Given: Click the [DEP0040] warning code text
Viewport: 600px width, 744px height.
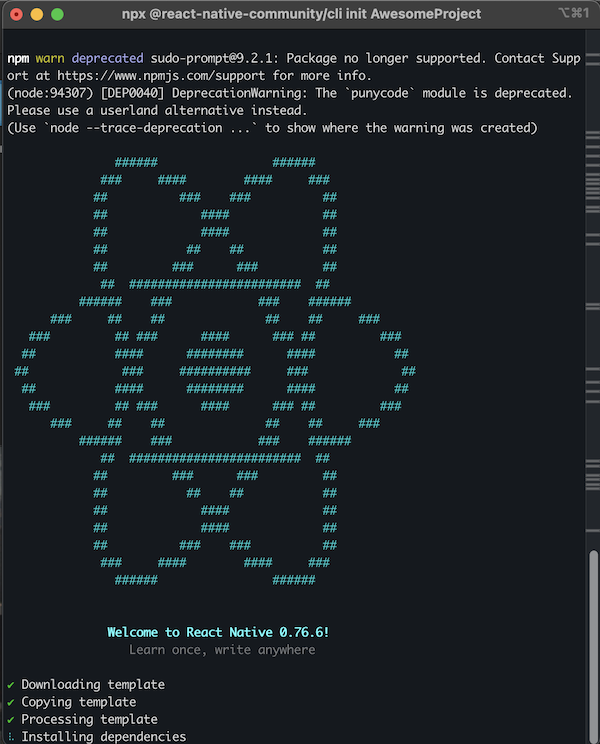Looking at the screenshot, I should [132, 93].
